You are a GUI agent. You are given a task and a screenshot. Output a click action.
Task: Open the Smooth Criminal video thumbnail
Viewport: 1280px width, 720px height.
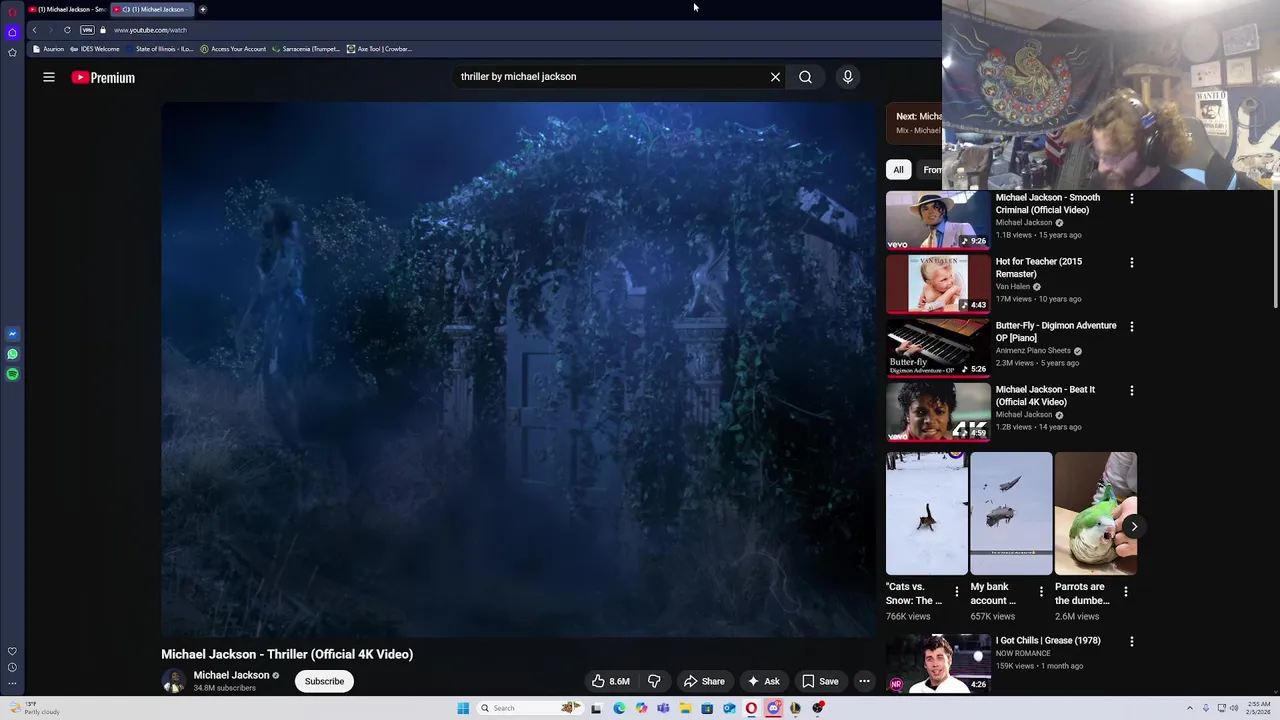tap(938, 219)
